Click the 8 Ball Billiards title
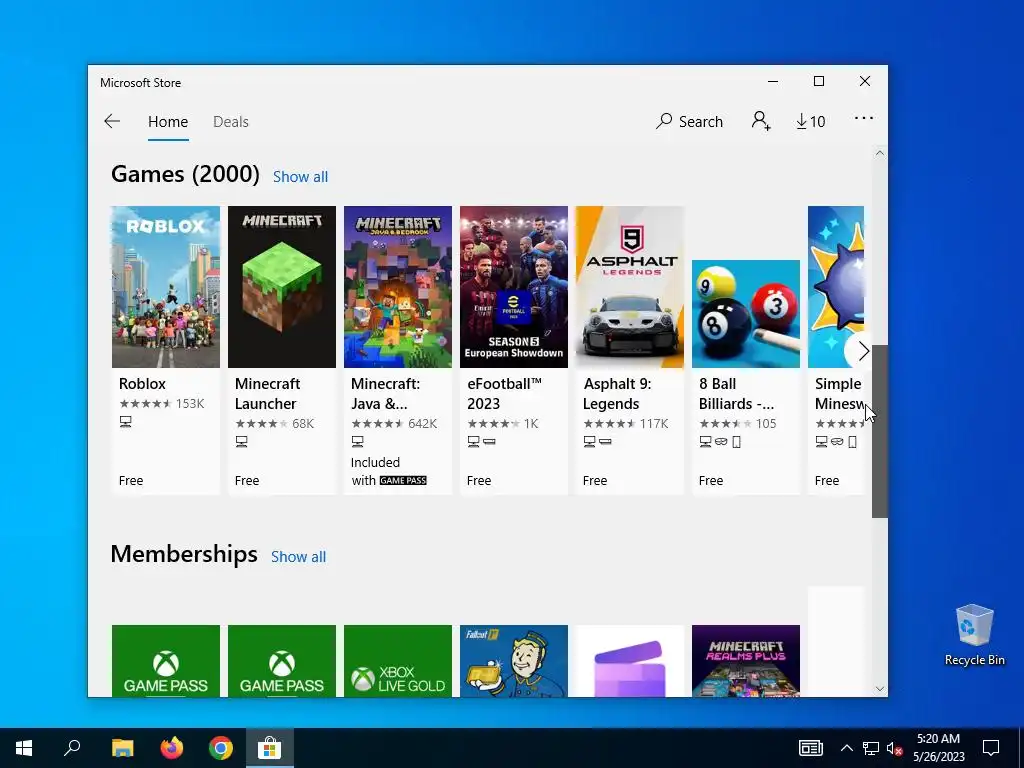This screenshot has height=768, width=1024. click(x=736, y=393)
